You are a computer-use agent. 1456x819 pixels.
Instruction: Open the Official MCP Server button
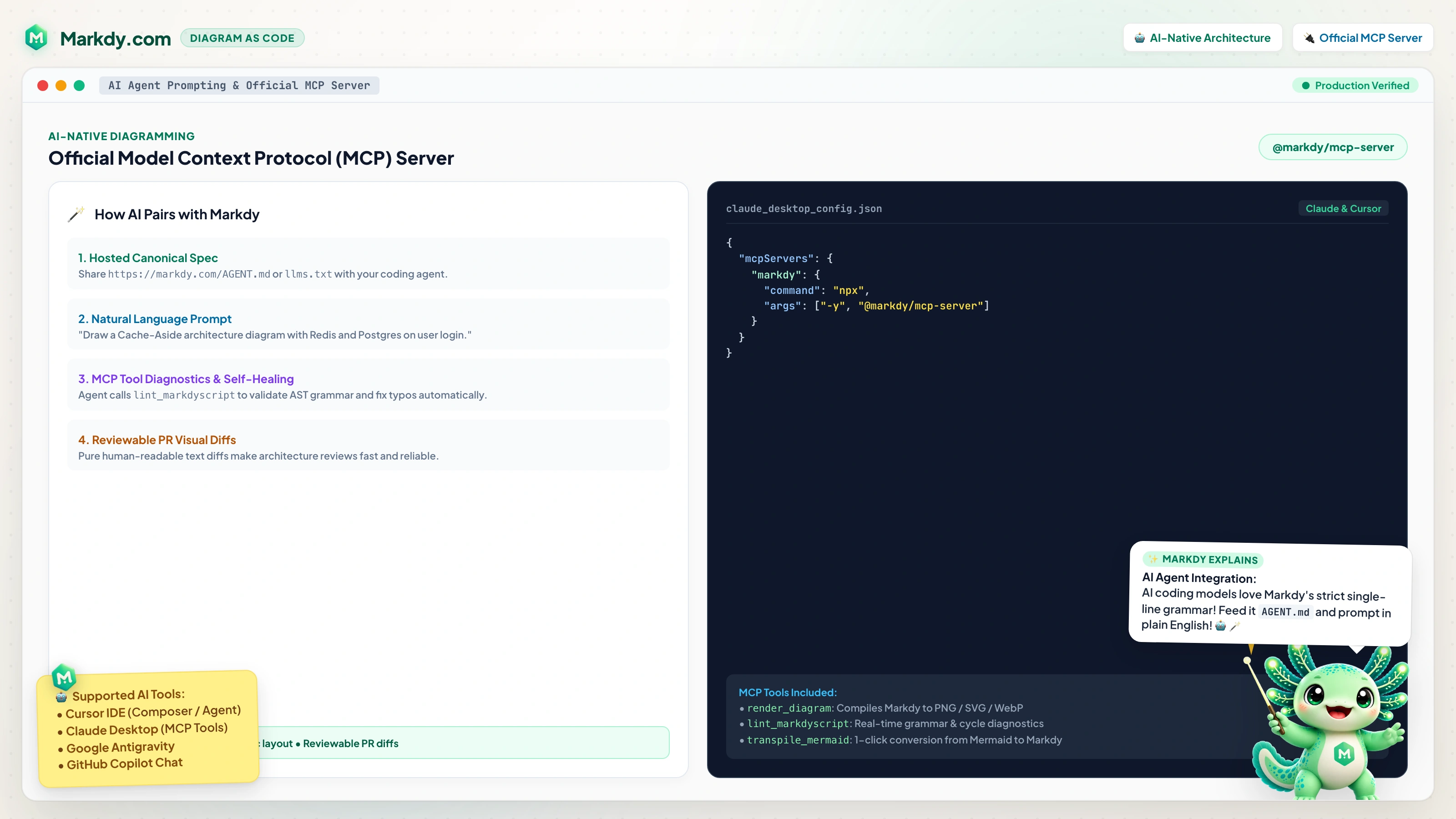[x=1363, y=38]
